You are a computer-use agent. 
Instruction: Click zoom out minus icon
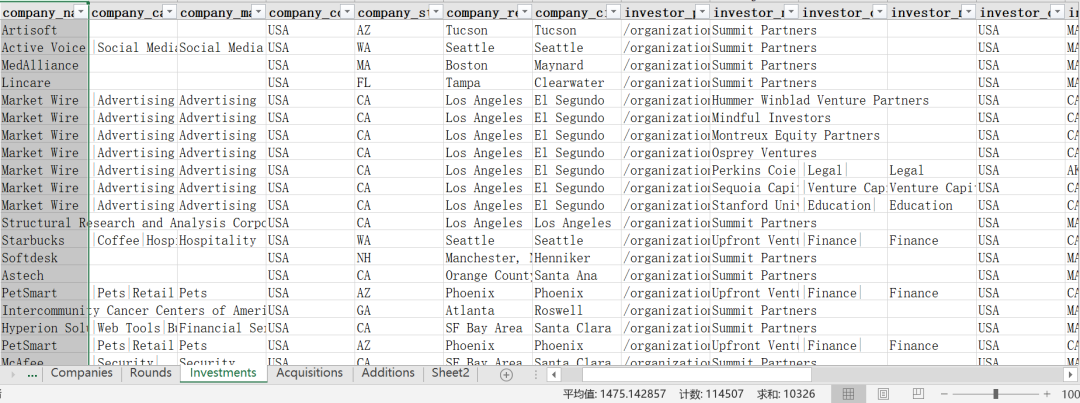click(x=946, y=394)
